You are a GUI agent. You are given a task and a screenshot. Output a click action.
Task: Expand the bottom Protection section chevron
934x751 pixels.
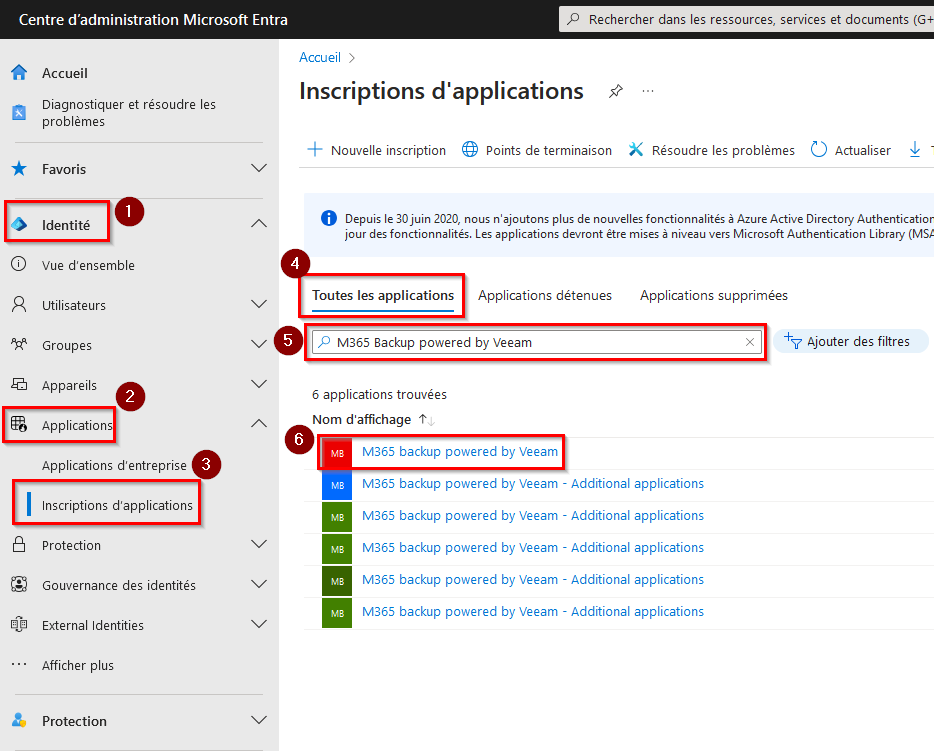point(259,720)
